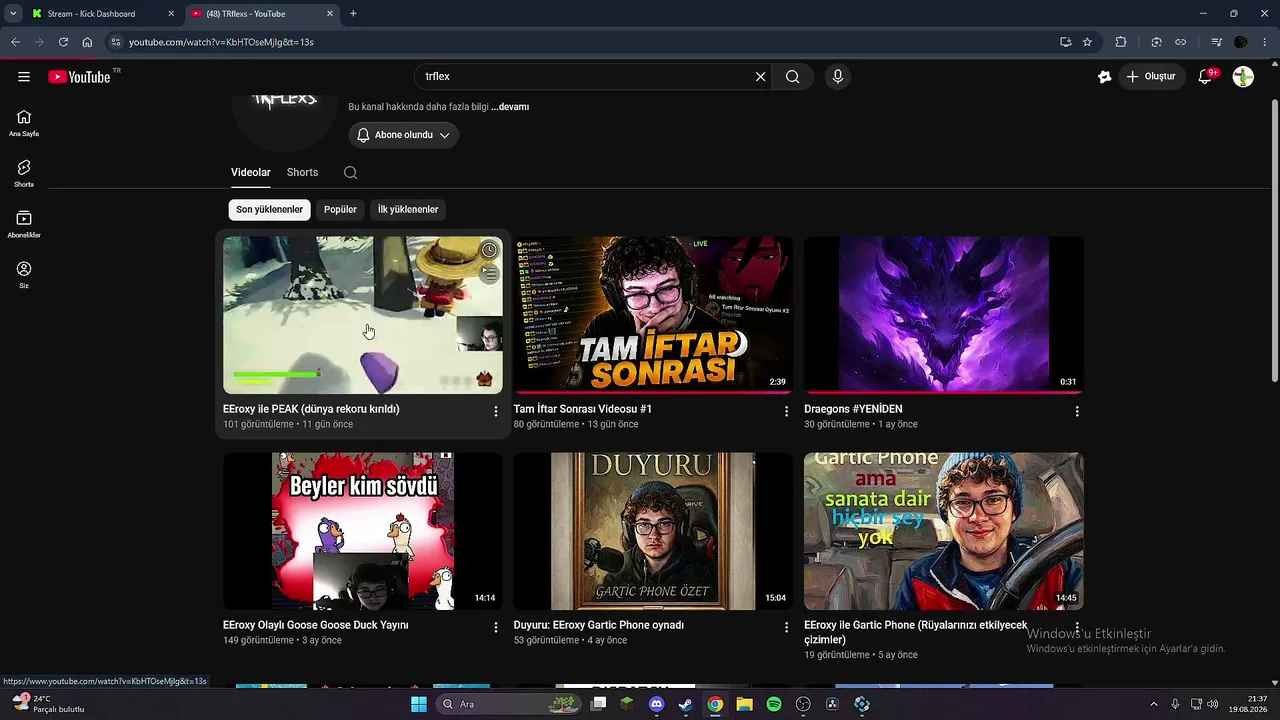This screenshot has width=1280, height=720.
Task: Add the PEAK video to the queue
Action: tap(489, 272)
